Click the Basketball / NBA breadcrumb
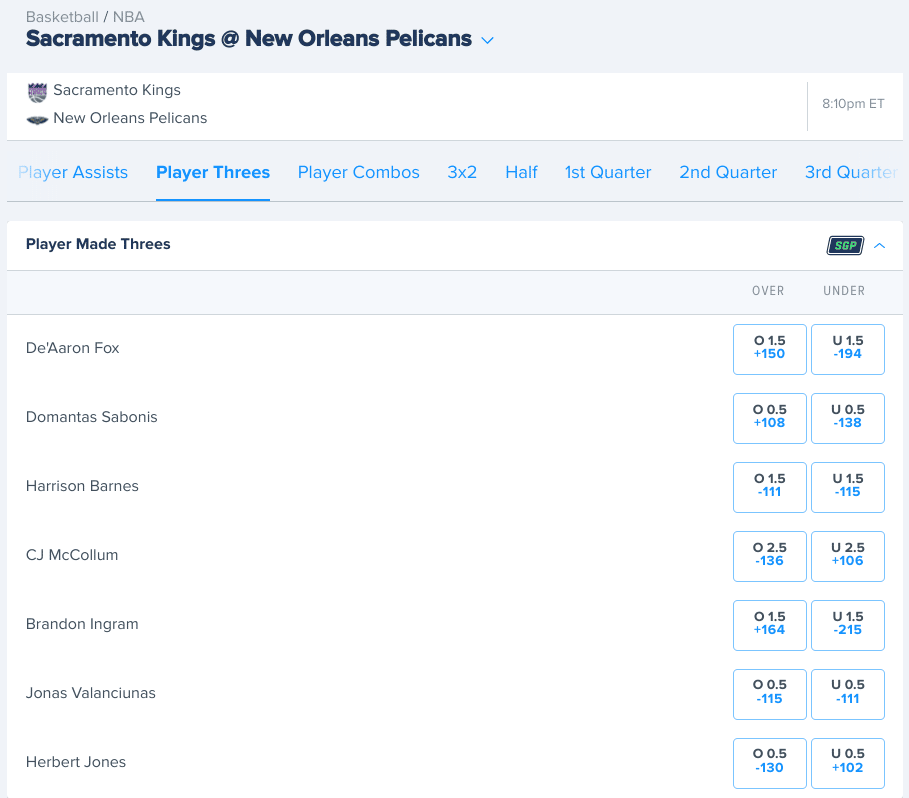909x798 pixels. 85,17
